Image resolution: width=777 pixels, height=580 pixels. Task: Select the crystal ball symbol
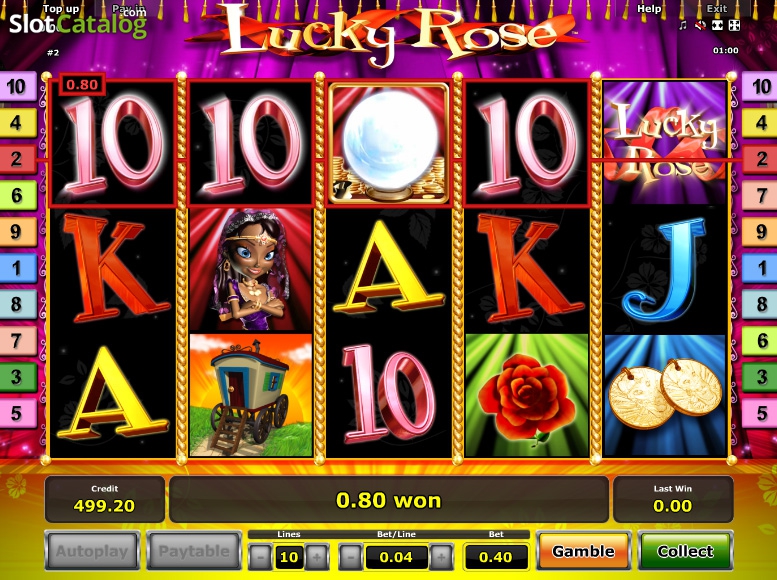pyautogui.click(x=388, y=143)
